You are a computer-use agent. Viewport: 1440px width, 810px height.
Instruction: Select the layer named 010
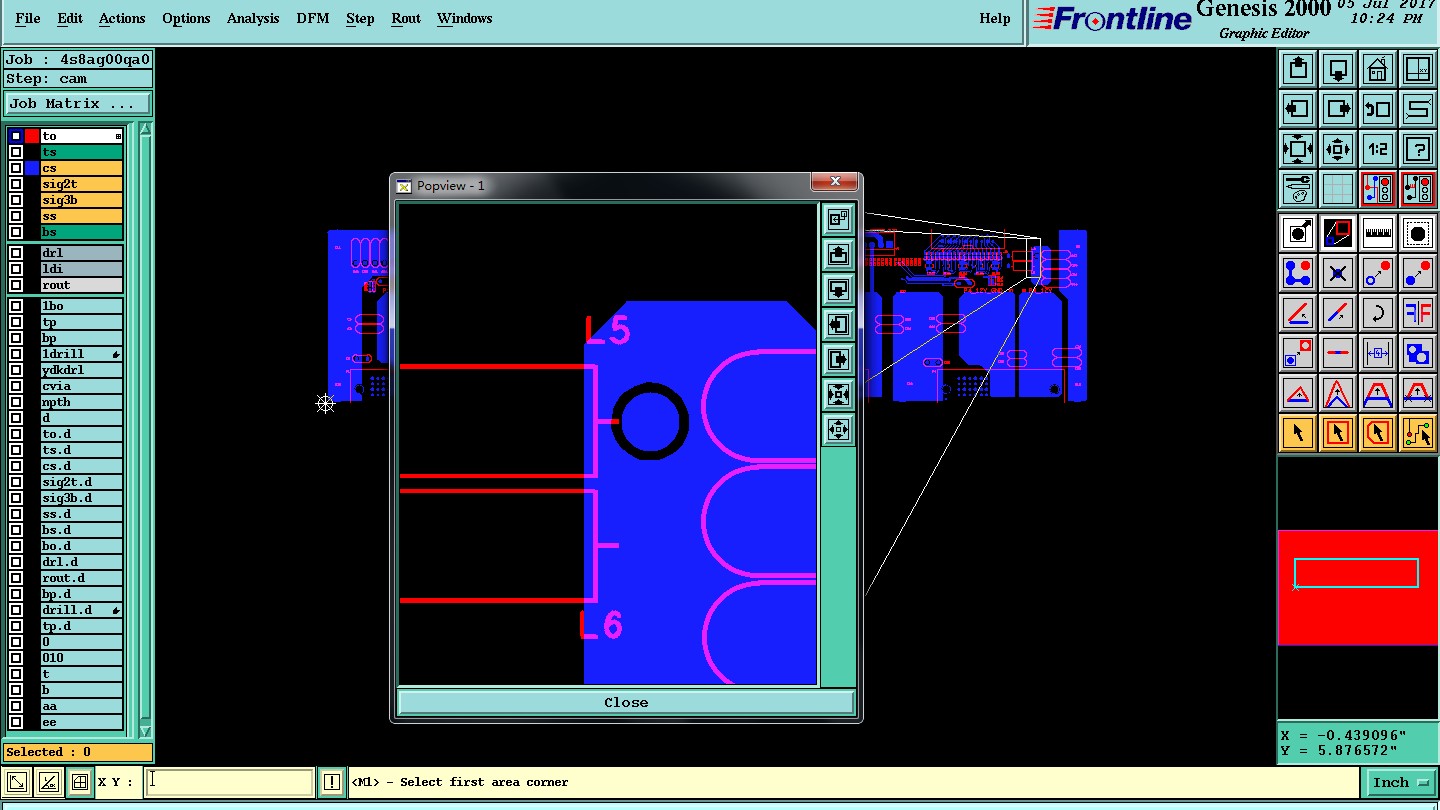click(x=81, y=658)
